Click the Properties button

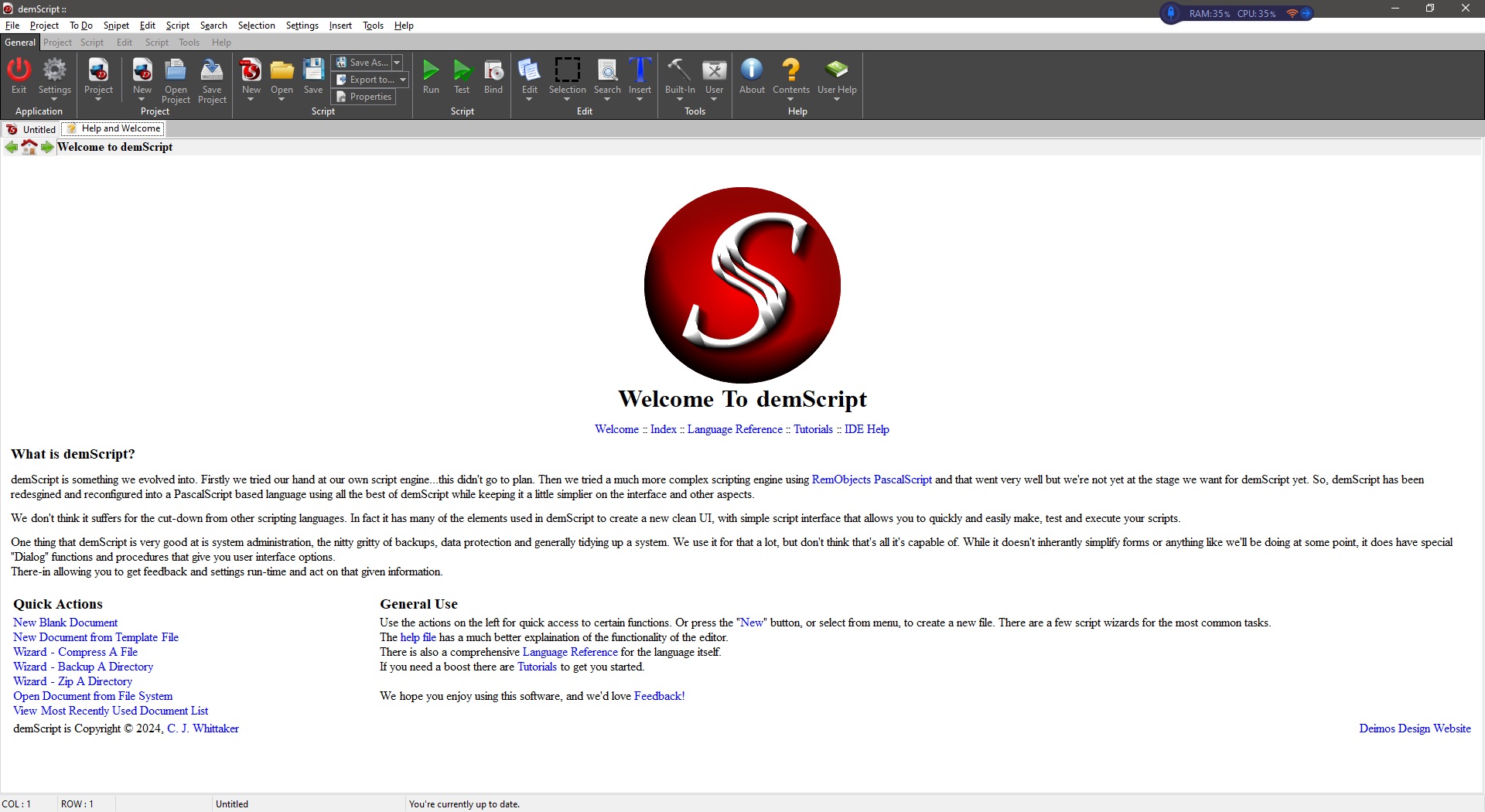click(x=364, y=97)
